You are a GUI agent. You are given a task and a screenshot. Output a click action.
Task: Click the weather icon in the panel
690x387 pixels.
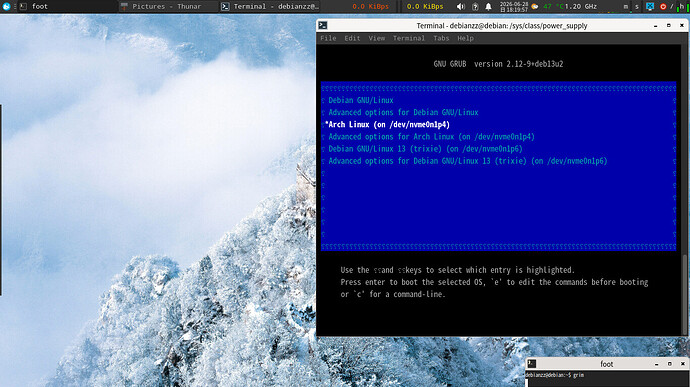[x=535, y=6]
